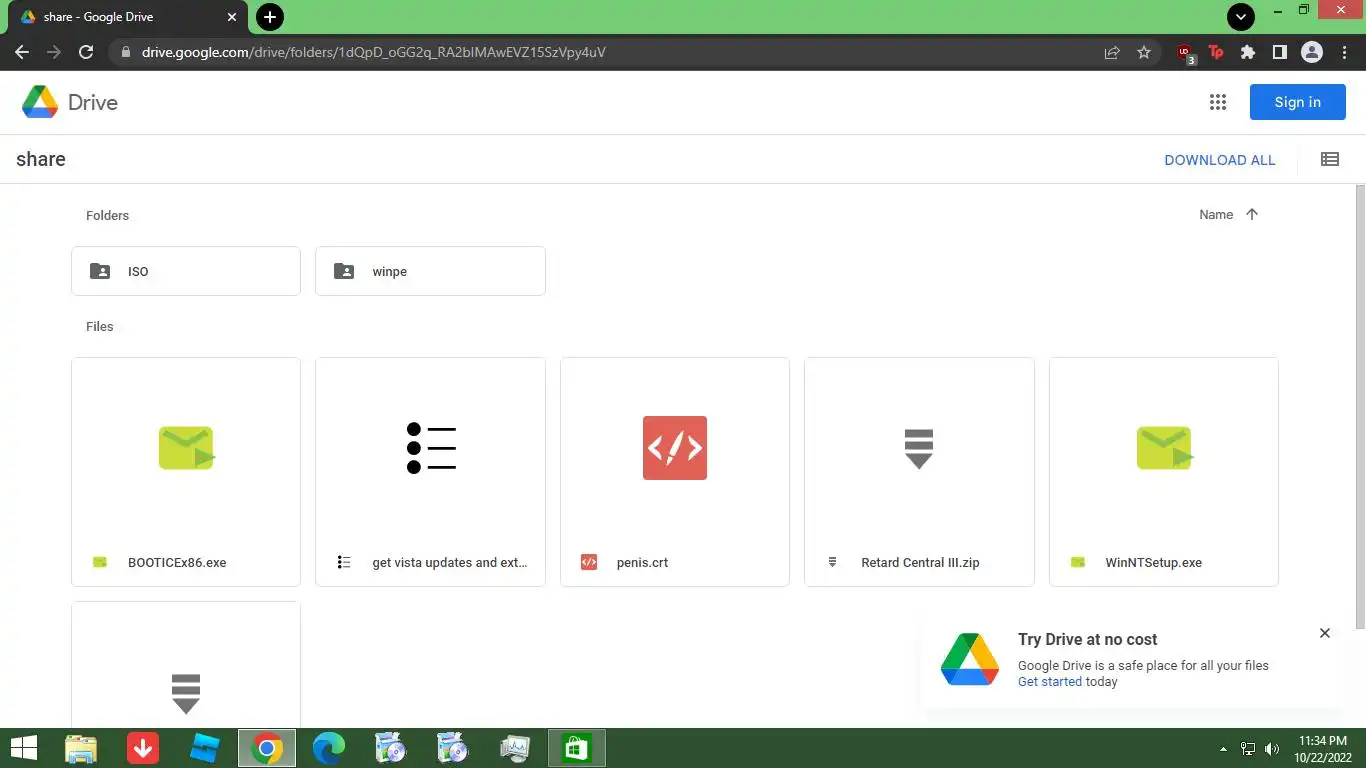This screenshot has width=1366, height=768.
Task: Open Chrome's three-dot menu
Action: tap(1343, 52)
